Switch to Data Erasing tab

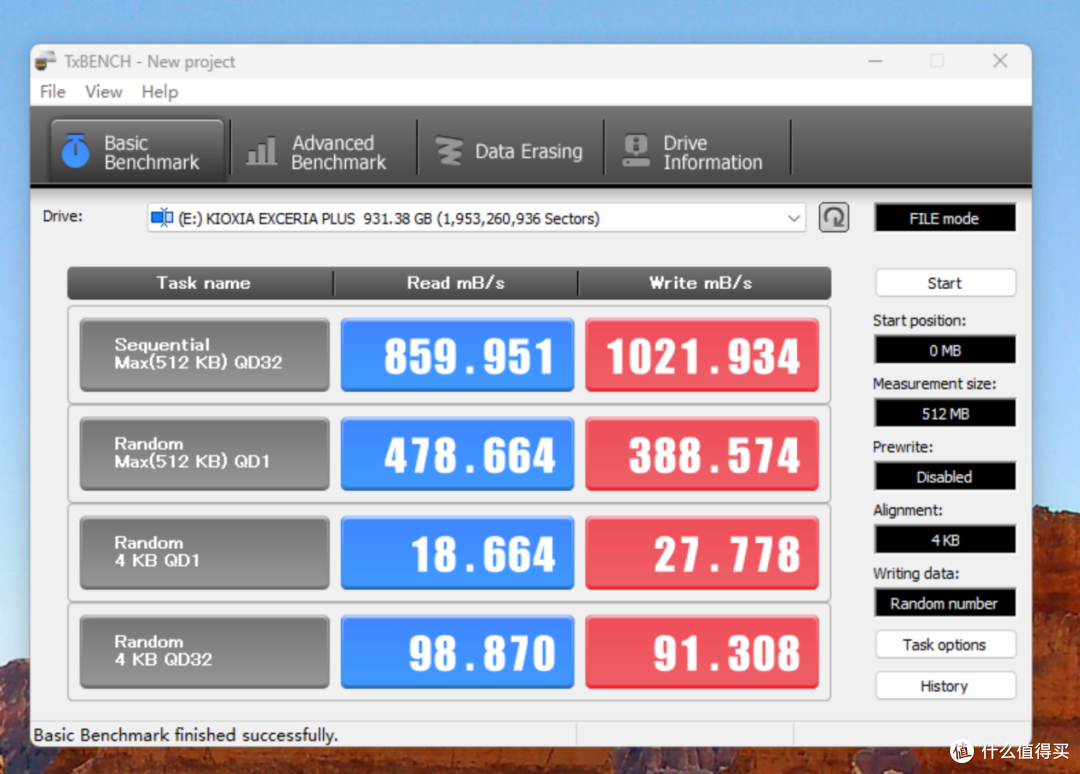coord(510,151)
